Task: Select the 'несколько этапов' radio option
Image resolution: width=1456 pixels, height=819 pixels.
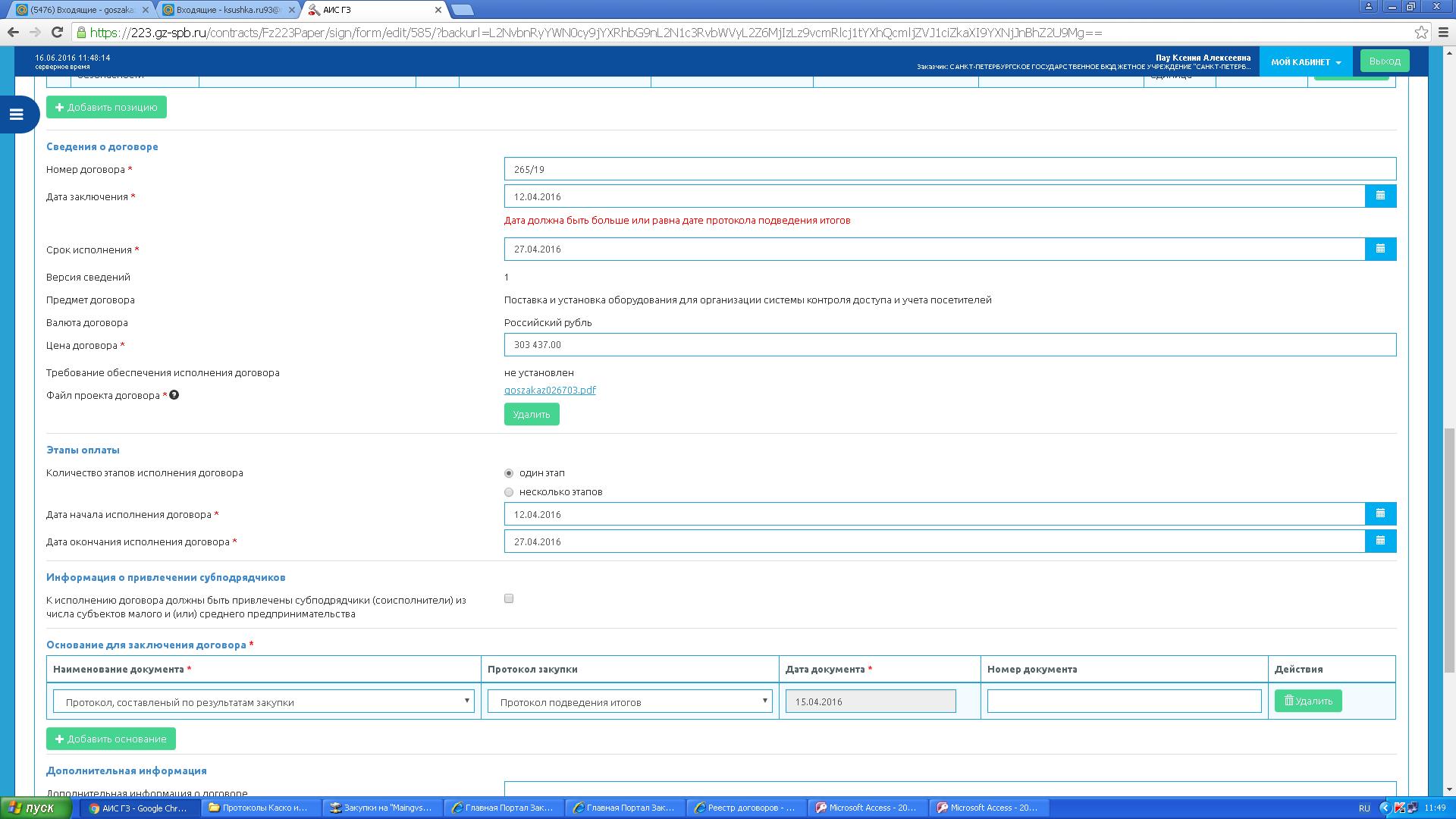Action: [509, 492]
